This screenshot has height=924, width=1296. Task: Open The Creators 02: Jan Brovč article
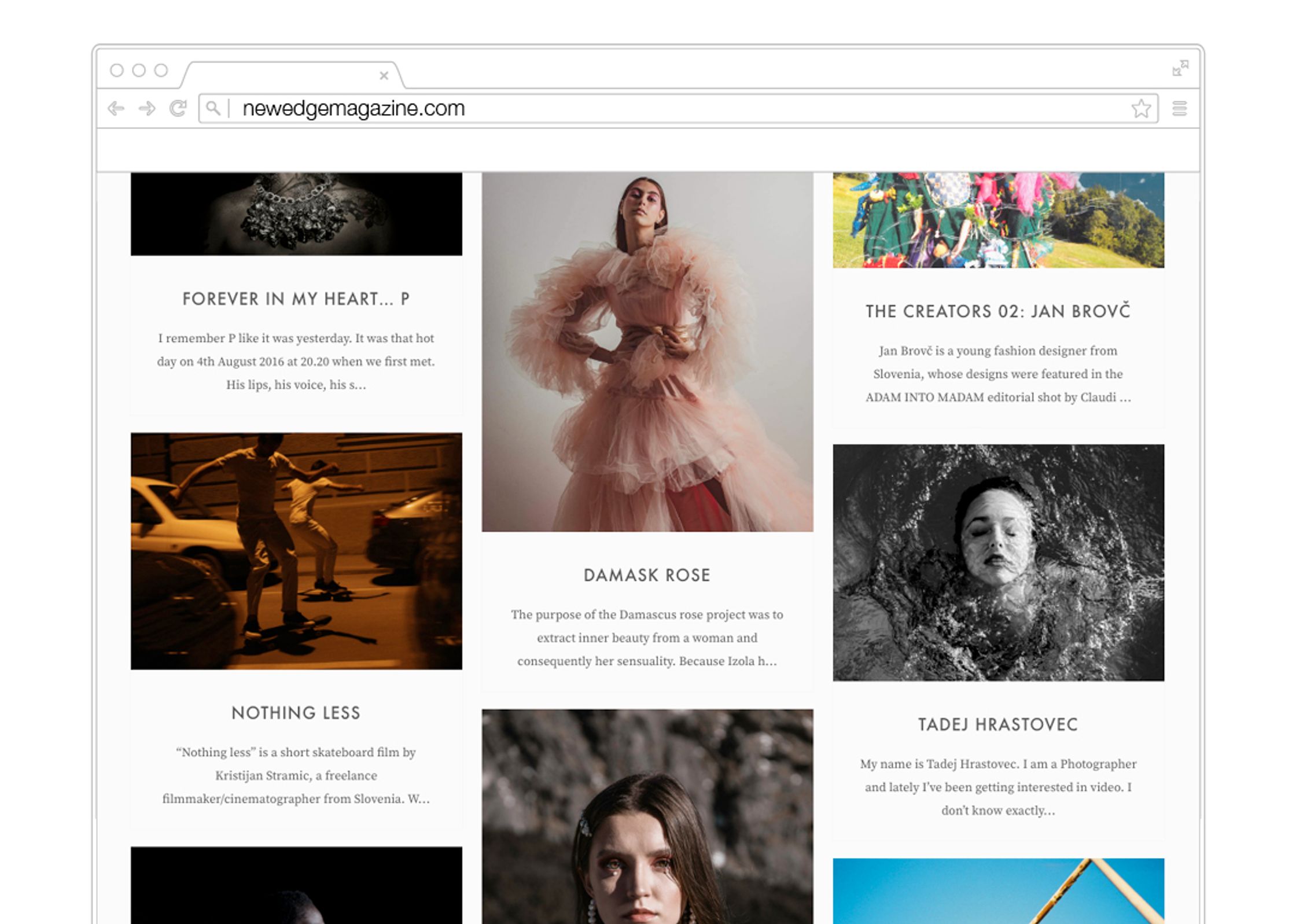(x=998, y=311)
